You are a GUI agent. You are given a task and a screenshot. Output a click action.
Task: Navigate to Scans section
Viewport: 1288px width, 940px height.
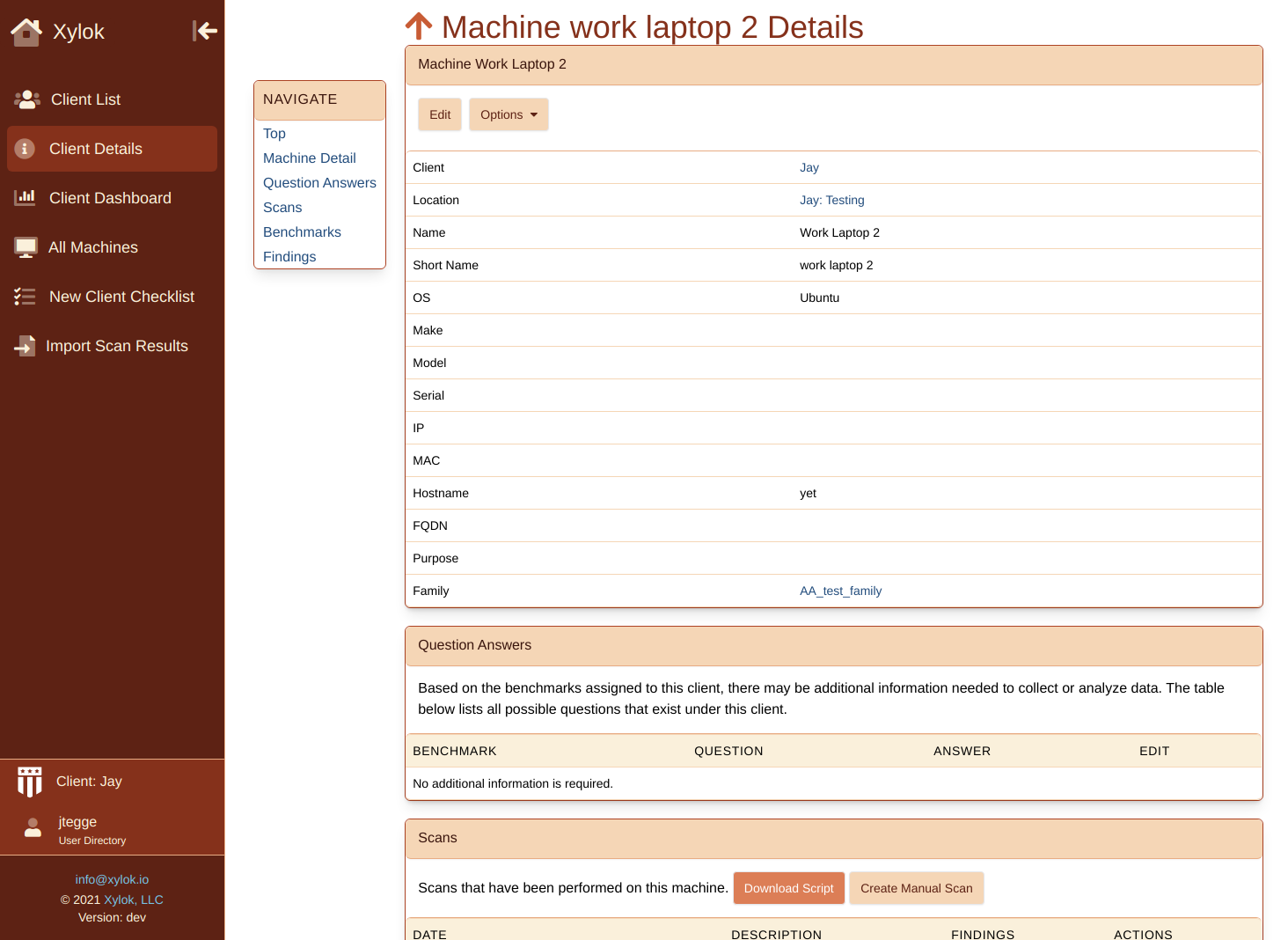[282, 208]
